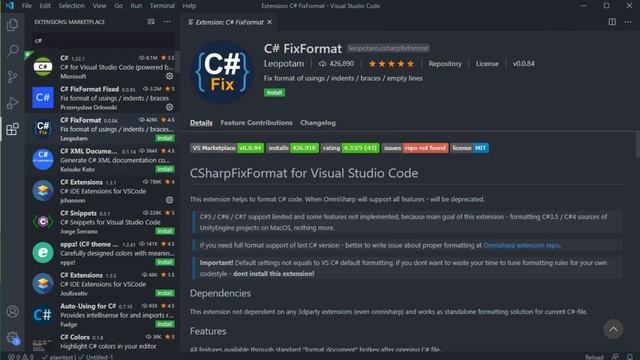Install C# Snippets extension
Image resolution: width=640 pixels, height=360 pixels.
[164, 231]
